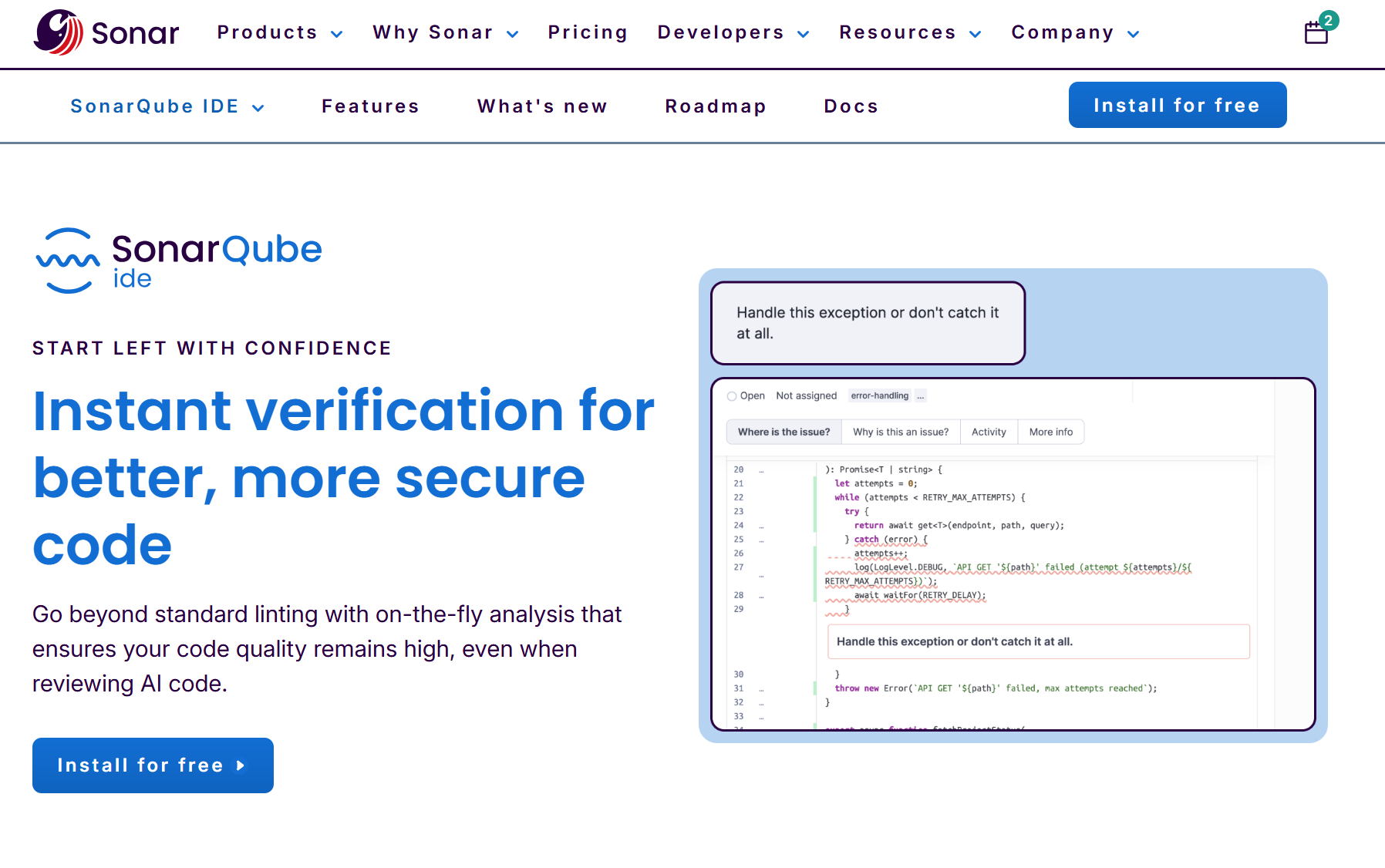Click the ellipsis next to error-handling tag
The image size is (1385, 868).
pyautogui.click(x=920, y=395)
